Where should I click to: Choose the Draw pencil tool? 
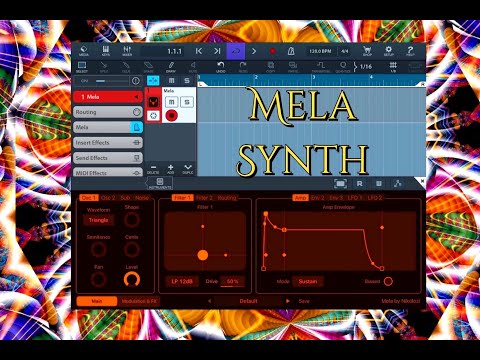(171, 67)
